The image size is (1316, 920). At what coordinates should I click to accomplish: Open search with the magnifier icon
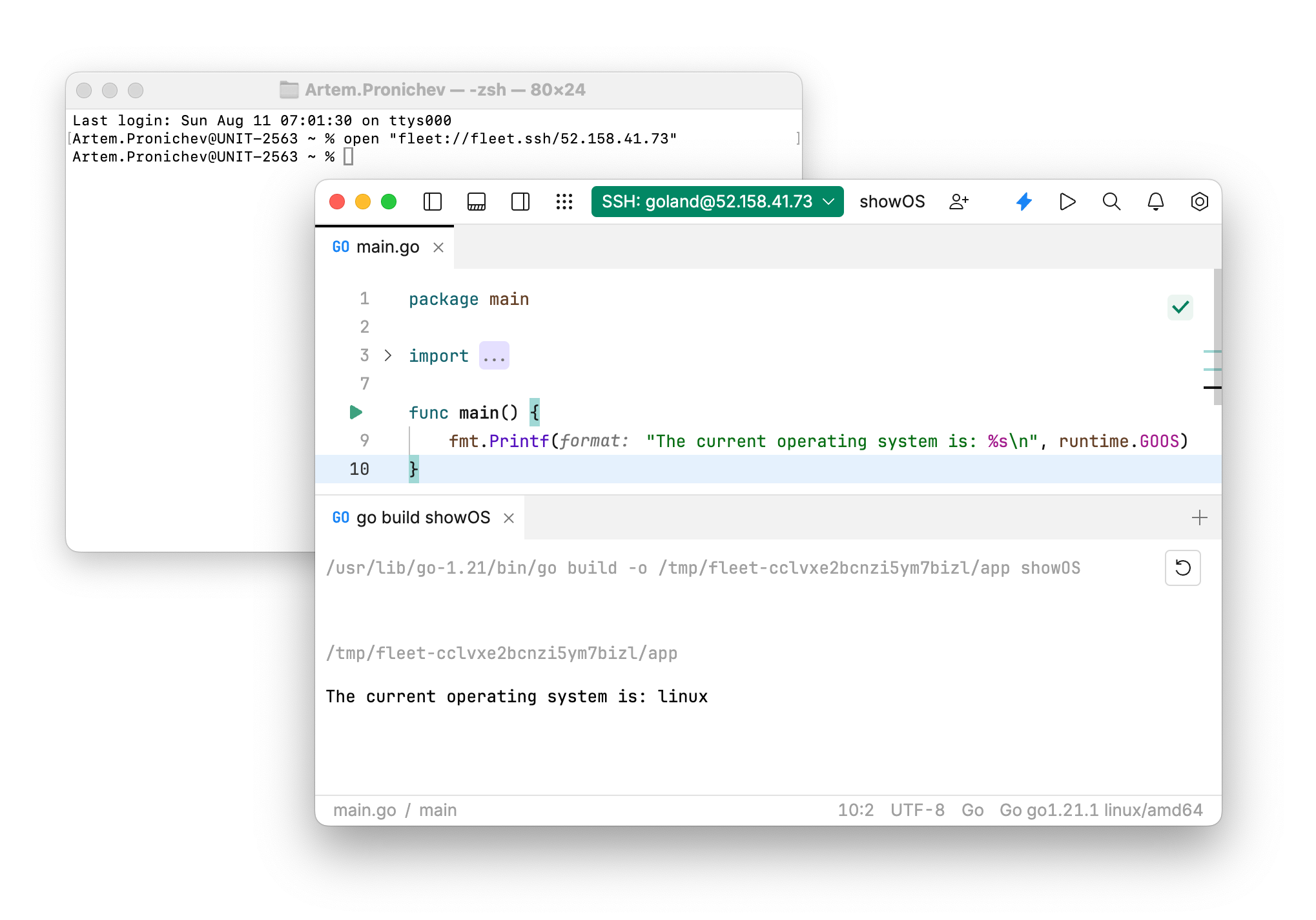point(1111,202)
